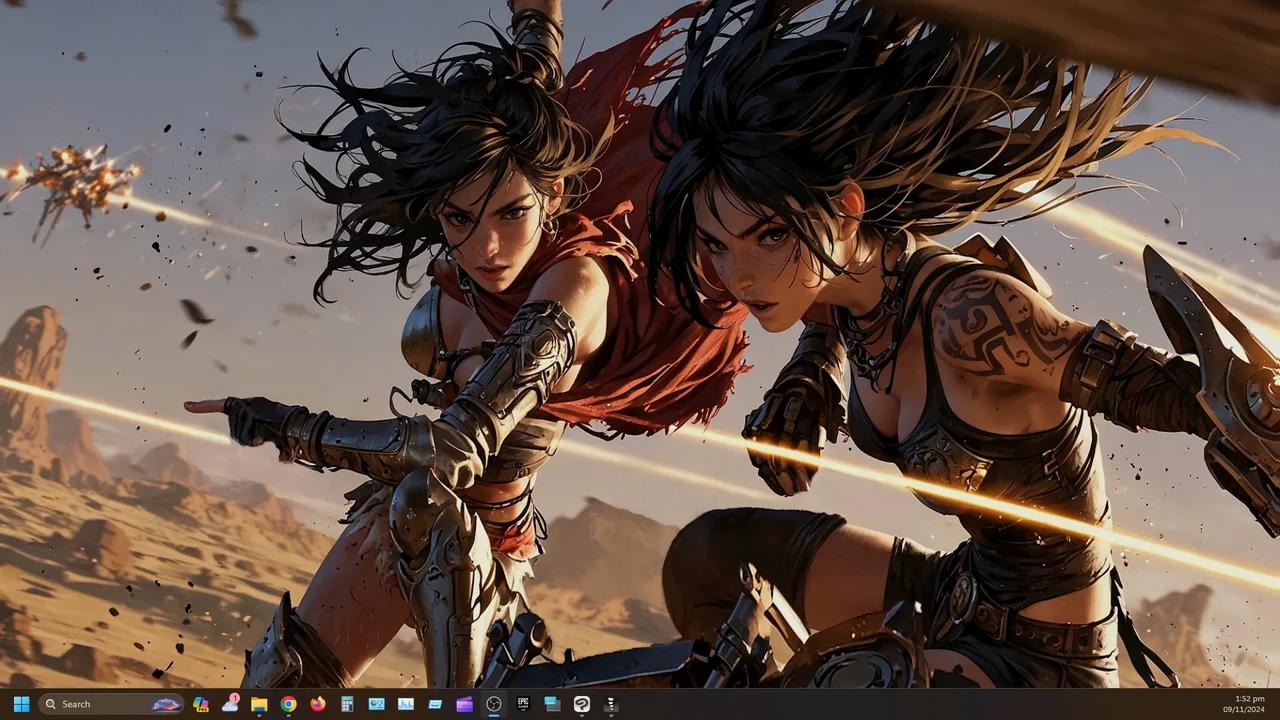Open File Explorer from the taskbar
This screenshot has height=720, width=1280.
click(259, 704)
